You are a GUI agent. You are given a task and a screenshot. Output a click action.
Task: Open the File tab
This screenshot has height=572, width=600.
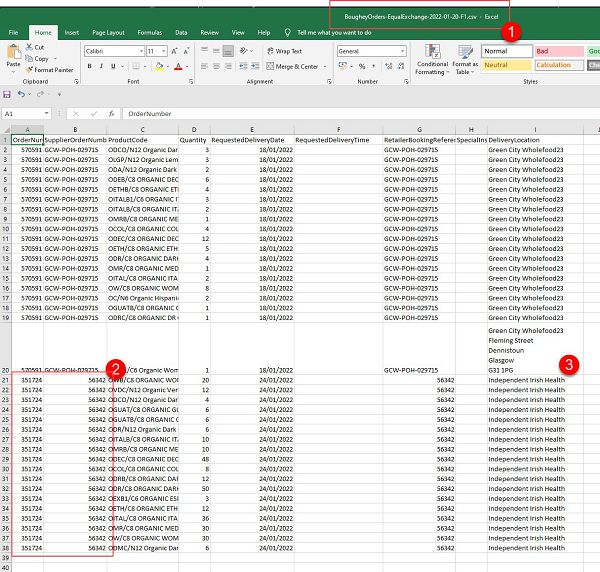point(13,33)
